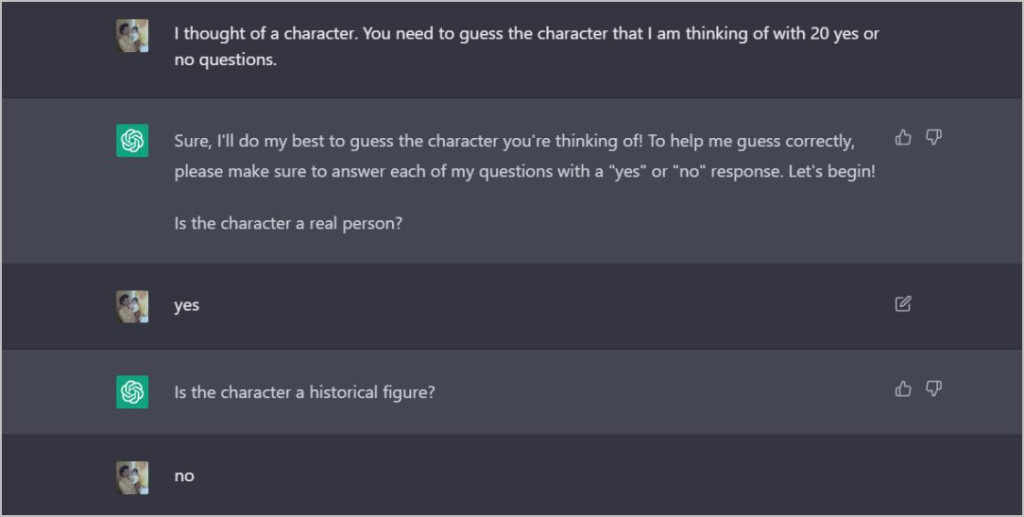Select the line 'I thought of a character'

(526, 34)
